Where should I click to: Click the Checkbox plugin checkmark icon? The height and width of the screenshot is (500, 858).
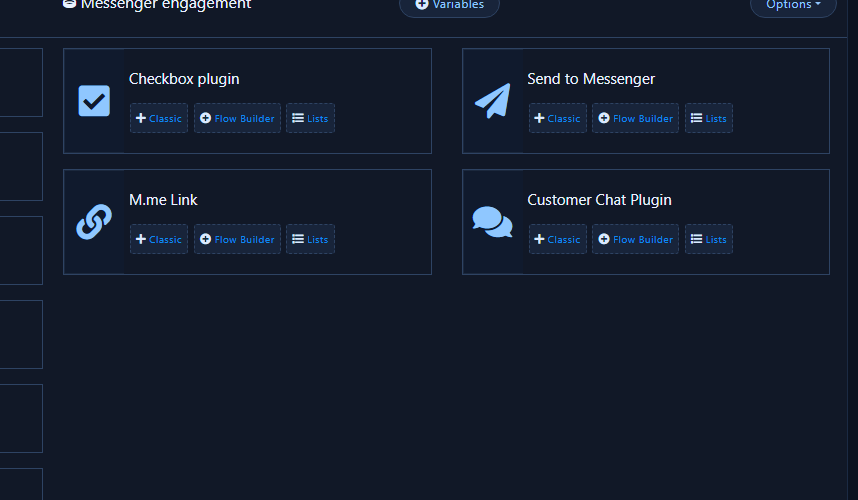pos(94,101)
